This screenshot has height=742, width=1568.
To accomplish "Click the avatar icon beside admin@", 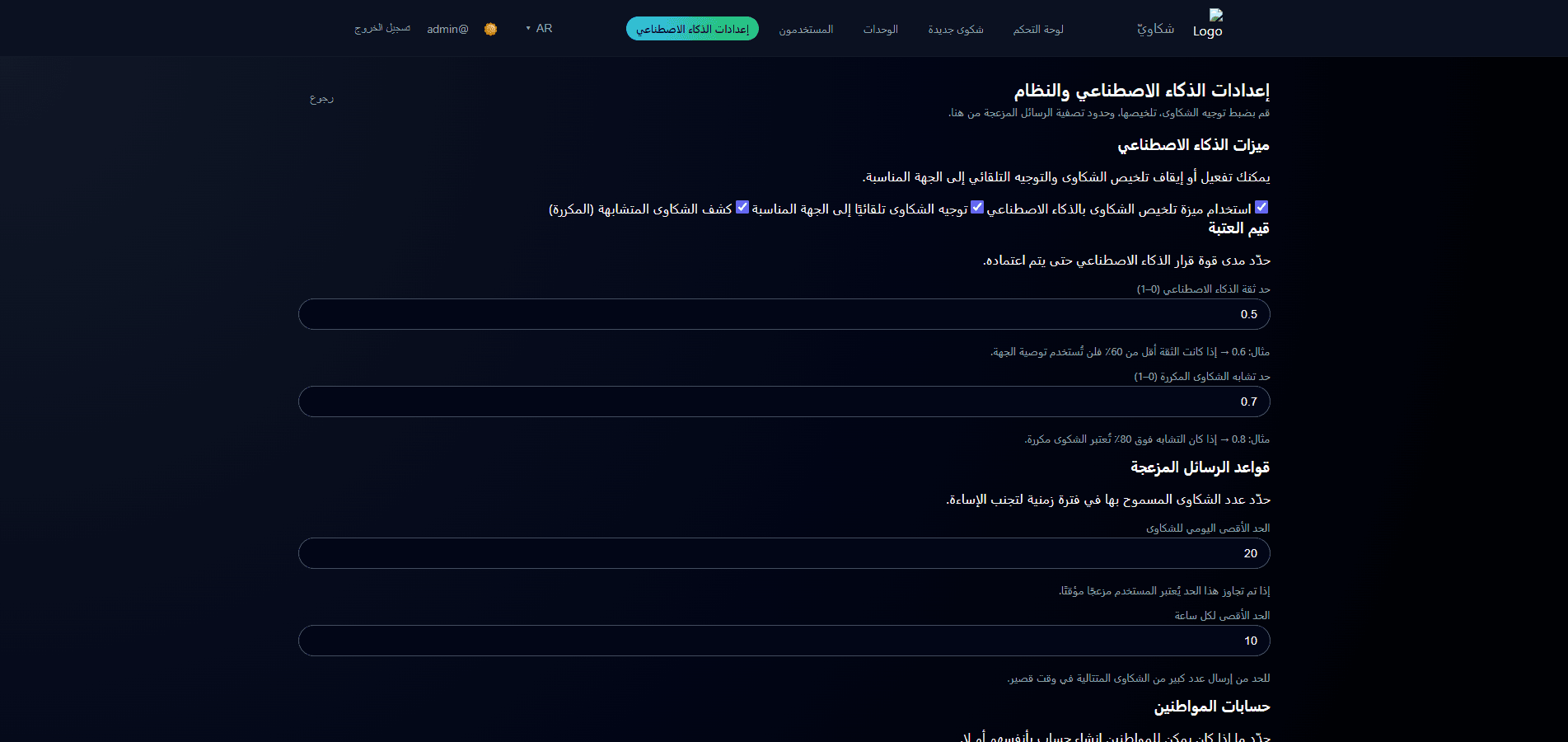I will click(492, 28).
